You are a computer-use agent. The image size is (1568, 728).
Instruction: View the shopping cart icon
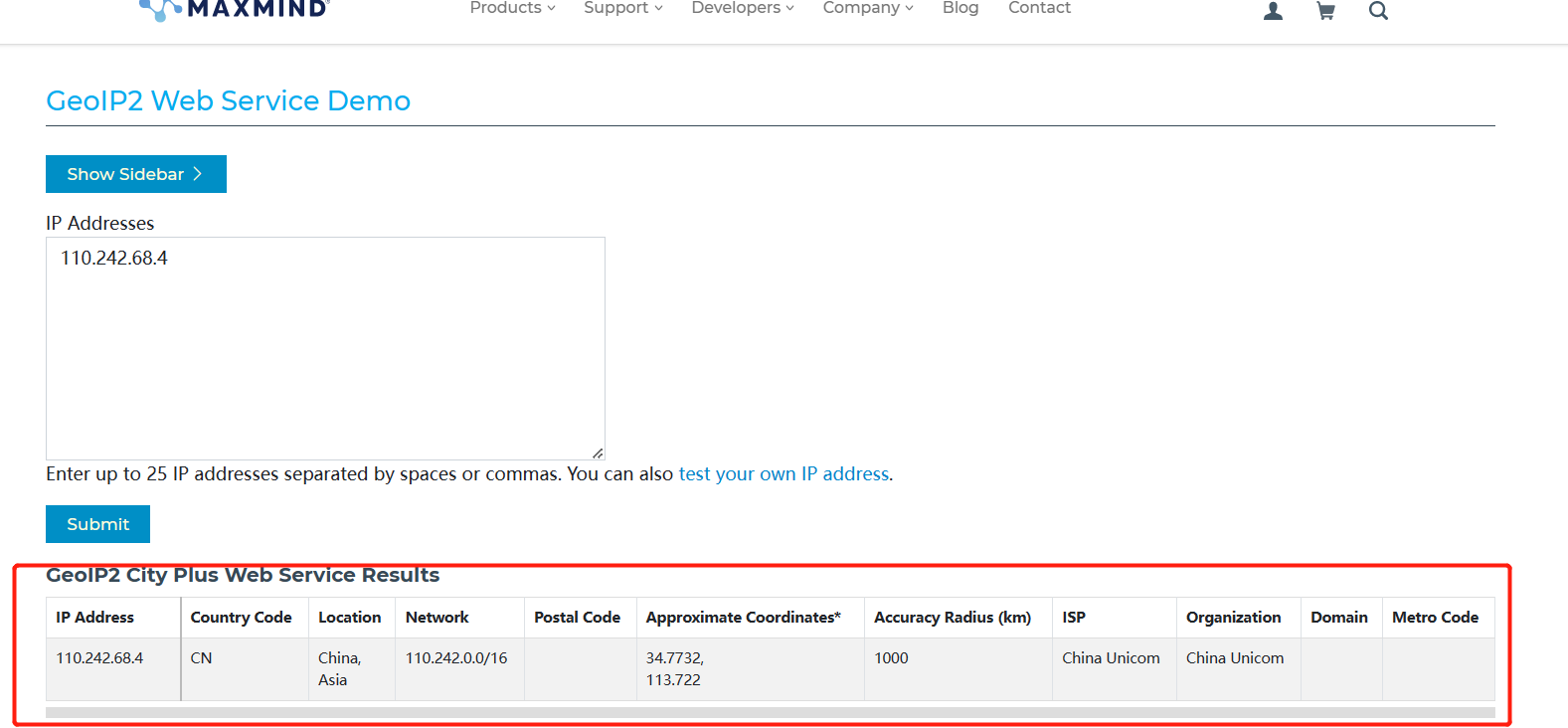tap(1325, 11)
